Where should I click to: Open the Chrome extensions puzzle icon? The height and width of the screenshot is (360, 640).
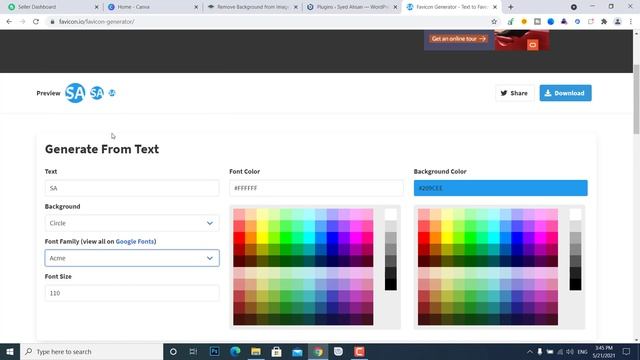point(604,22)
